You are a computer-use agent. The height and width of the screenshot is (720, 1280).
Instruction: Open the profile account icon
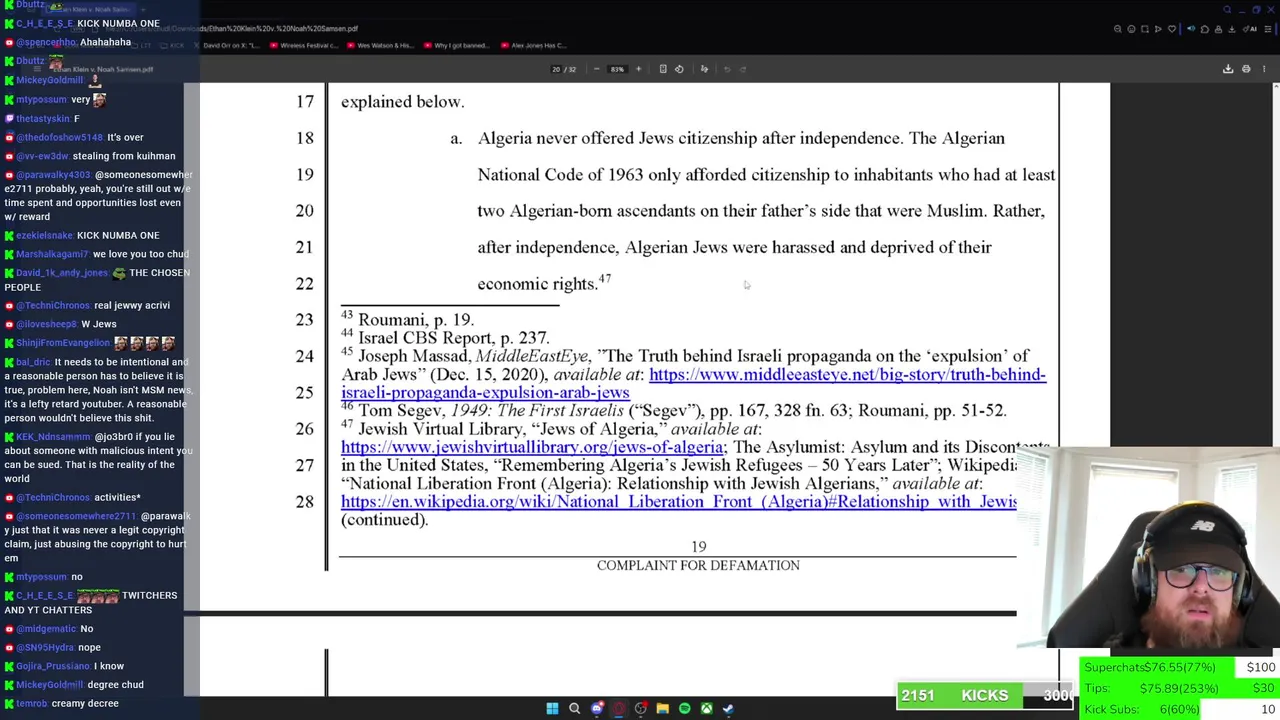1218,29
